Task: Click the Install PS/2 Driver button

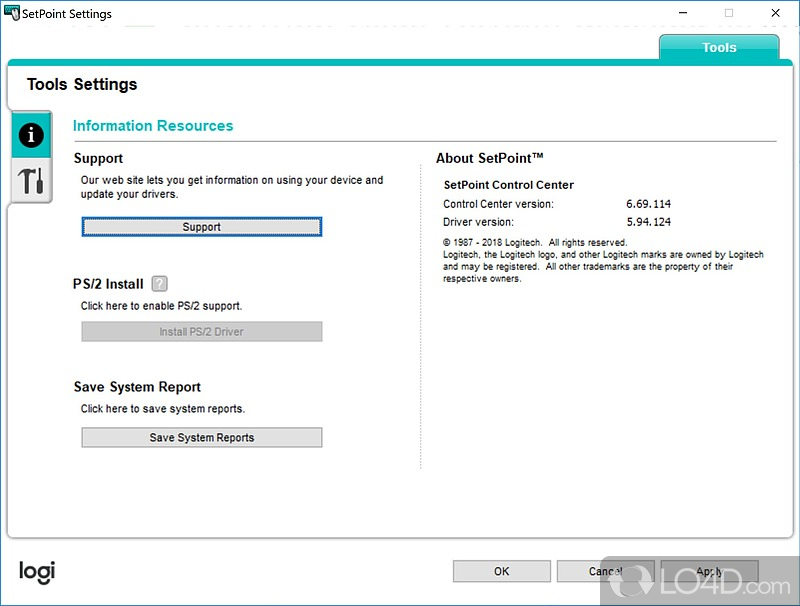Action: tap(201, 332)
